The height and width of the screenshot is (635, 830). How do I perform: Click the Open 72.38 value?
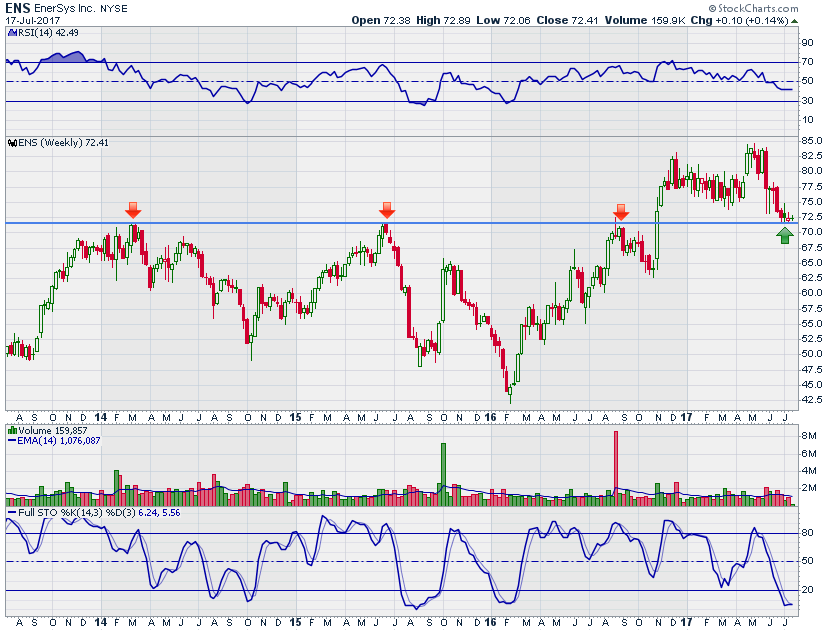(x=381, y=21)
